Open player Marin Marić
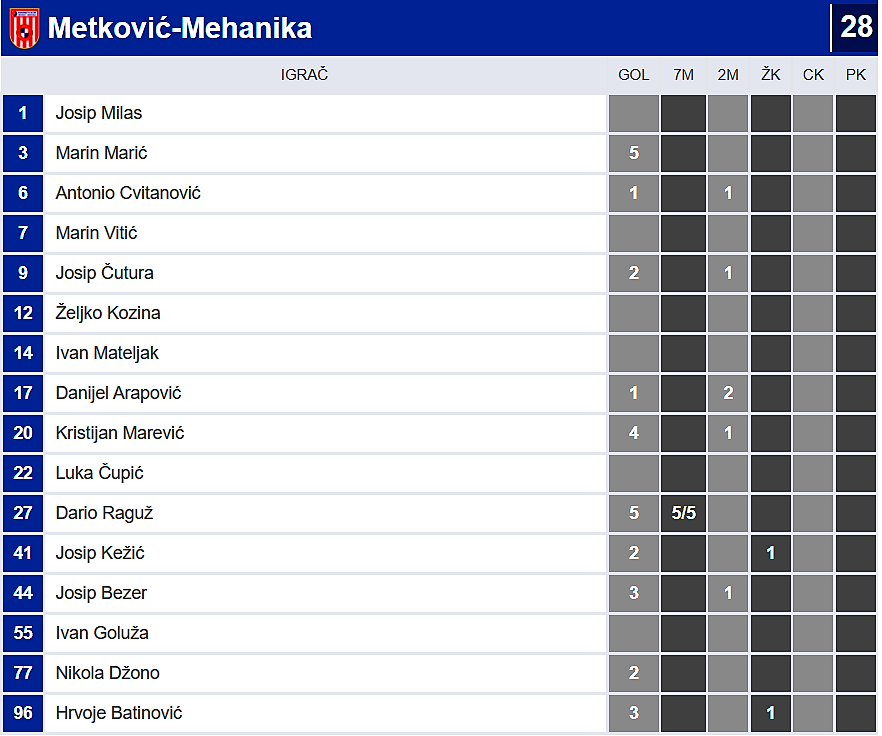The width and height of the screenshot is (882, 736). [x=102, y=153]
